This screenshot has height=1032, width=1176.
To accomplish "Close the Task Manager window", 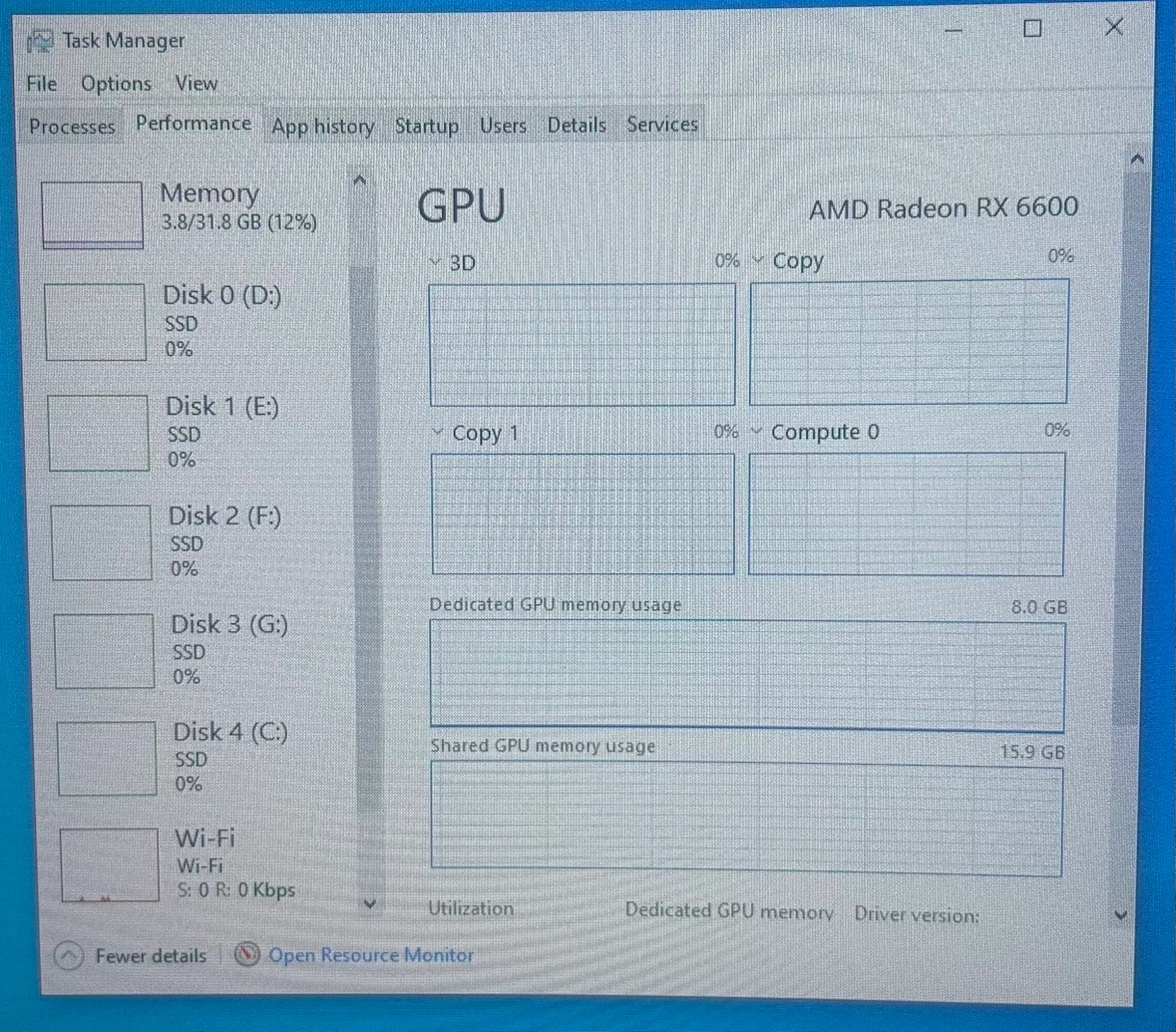I will (1114, 27).
